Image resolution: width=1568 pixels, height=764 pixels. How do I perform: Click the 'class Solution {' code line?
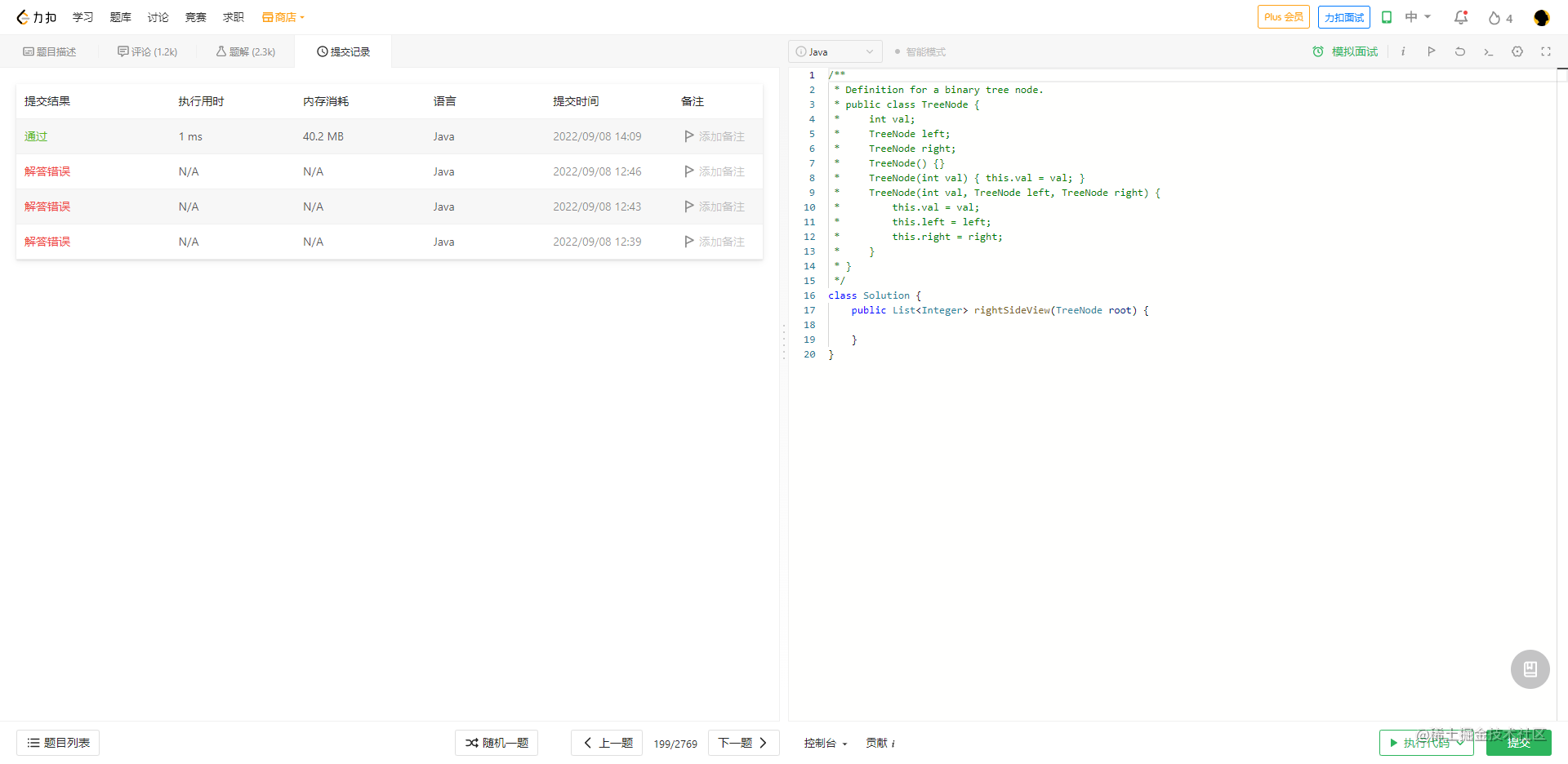click(875, 295)
